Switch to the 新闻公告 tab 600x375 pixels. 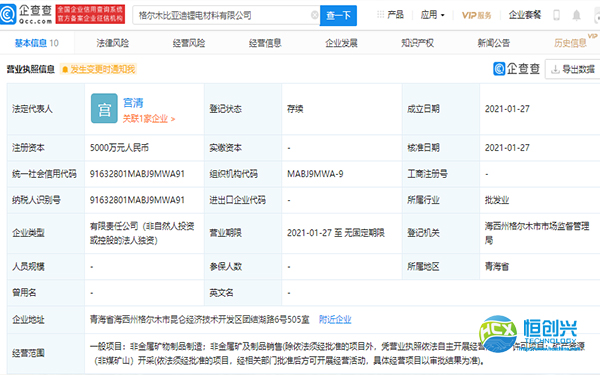click(x=494, y=43)
